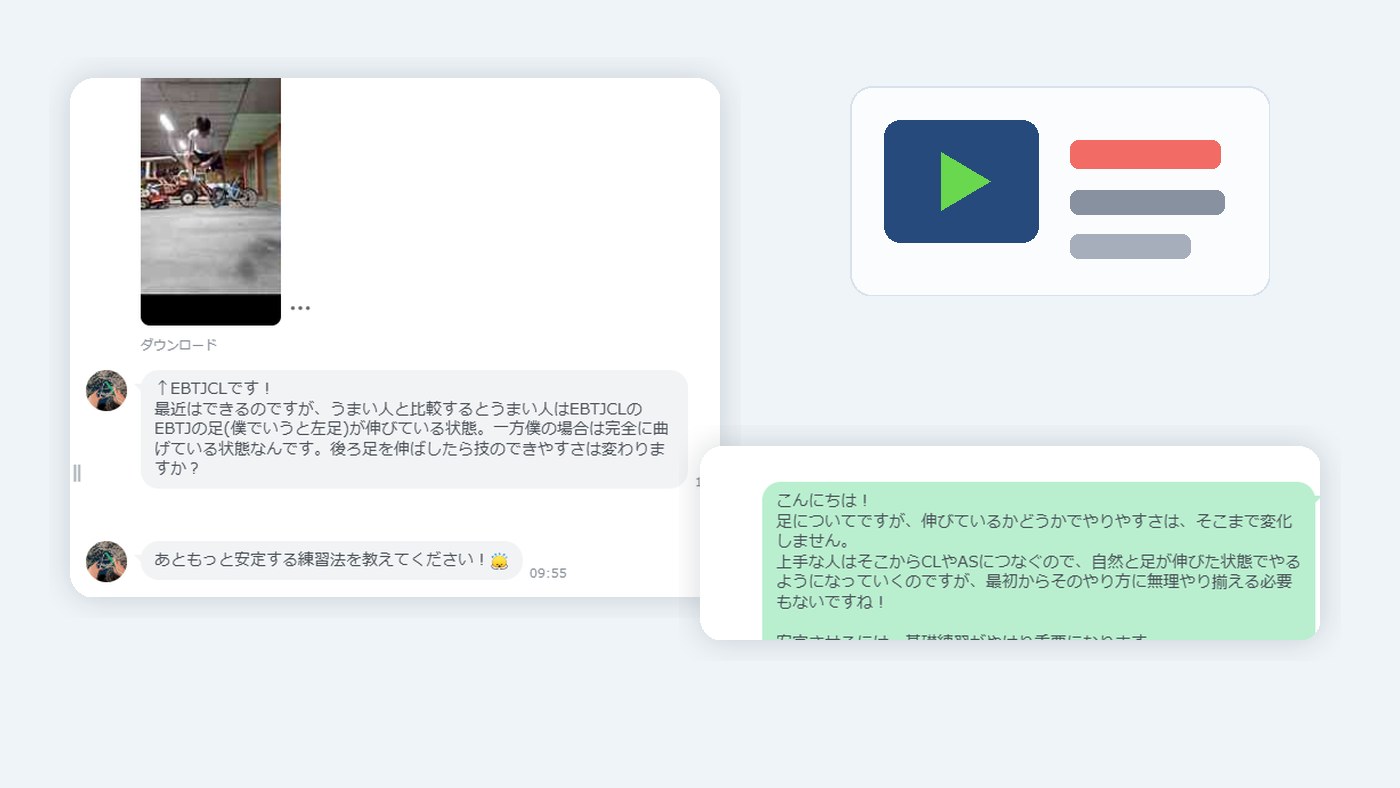Select the green reply starting with こんにちは！

(x=1040, y=561)
